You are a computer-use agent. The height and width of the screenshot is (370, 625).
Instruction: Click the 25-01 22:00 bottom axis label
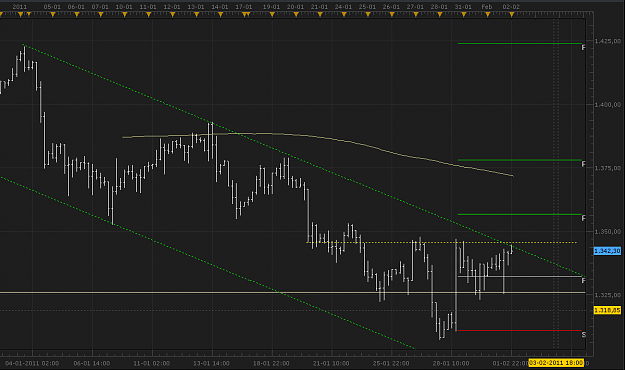(391, 363)
